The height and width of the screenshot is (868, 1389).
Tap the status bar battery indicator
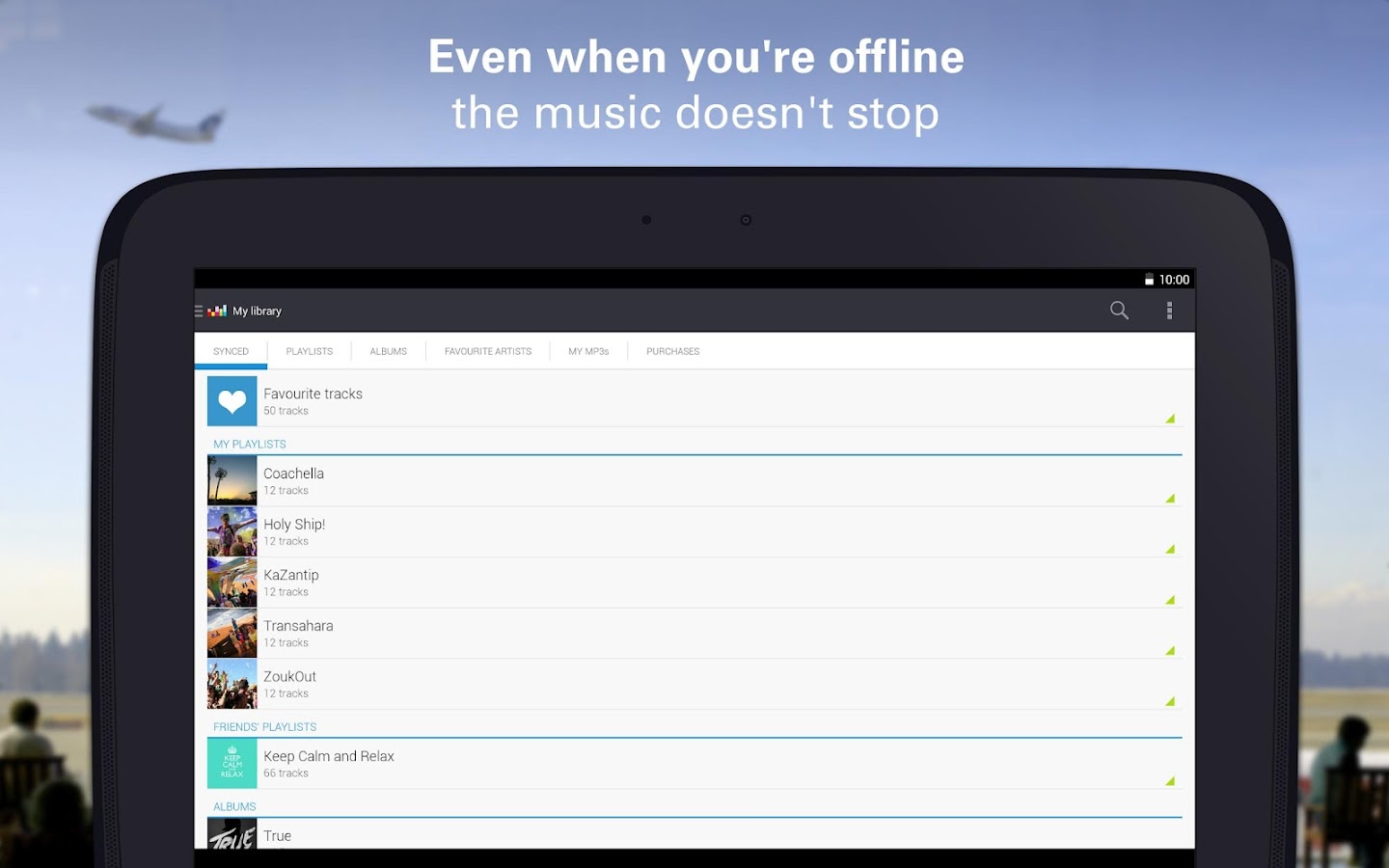(1150, 280)
